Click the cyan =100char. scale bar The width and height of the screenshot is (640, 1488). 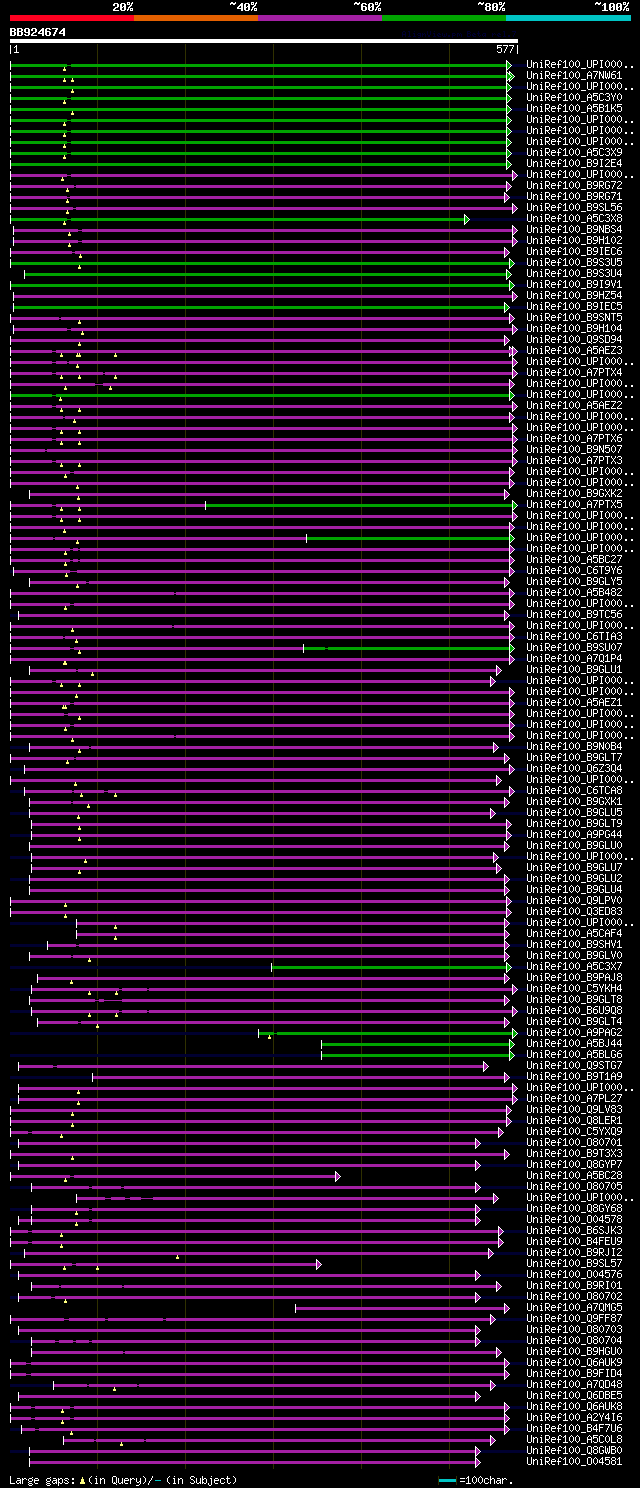(447, 1480)
